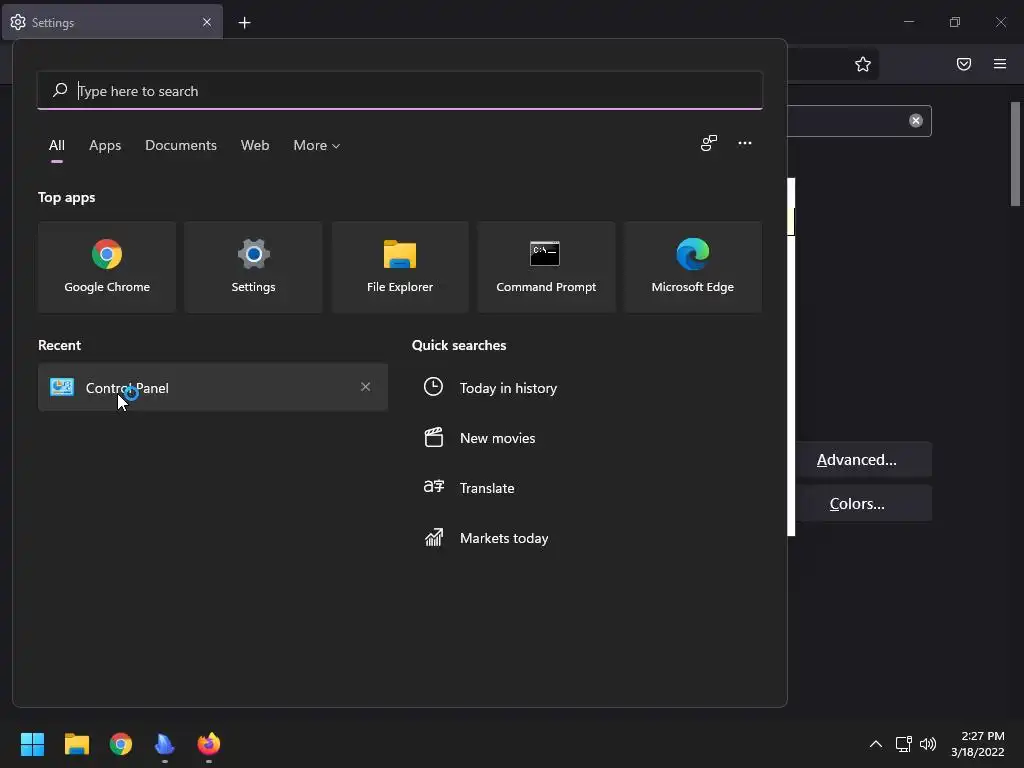Open the blue sailboat app on taskbar
Viewport: 1024px width, 768px height.
click(165, 744)
